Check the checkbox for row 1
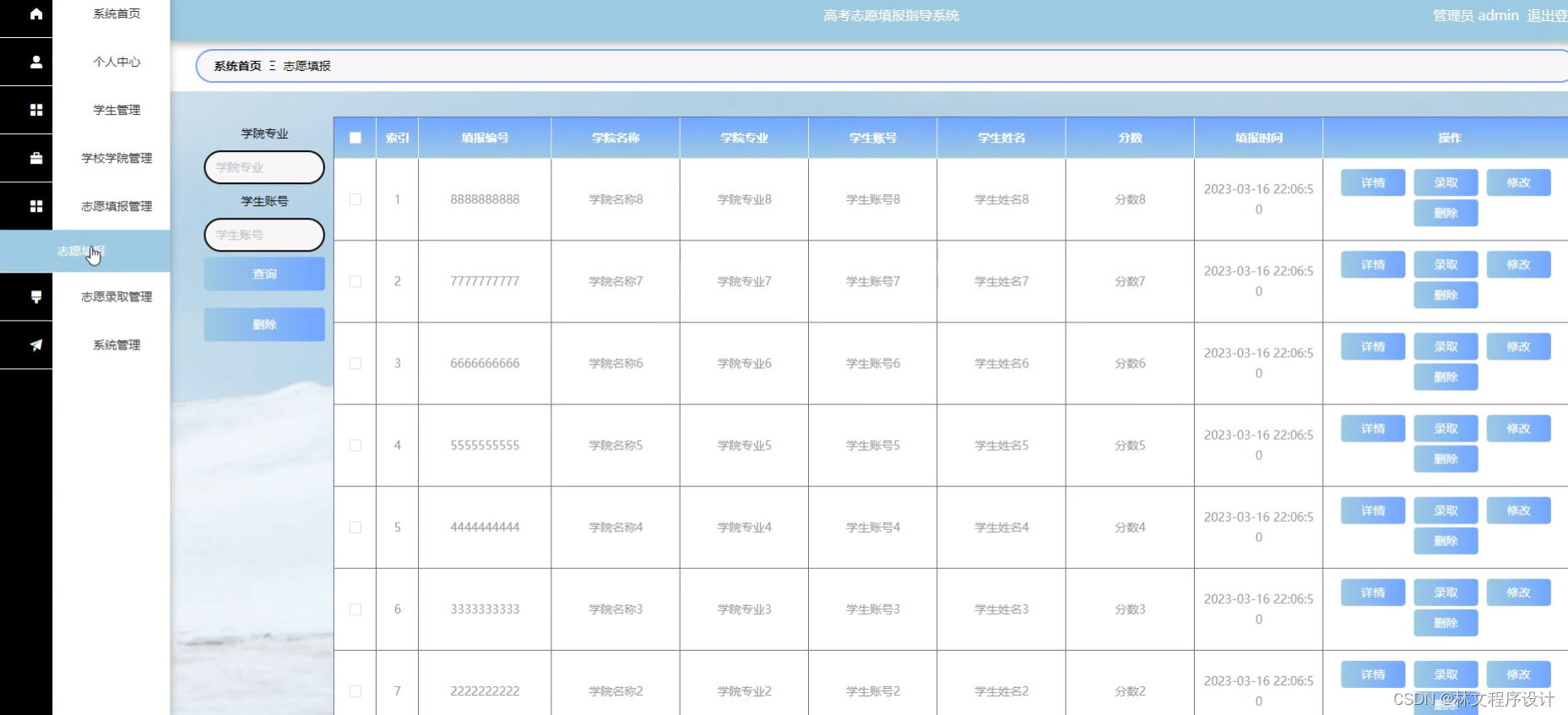Image resolution: width=1568 pixels, height=715 pixels. click(x=355, y=199)
